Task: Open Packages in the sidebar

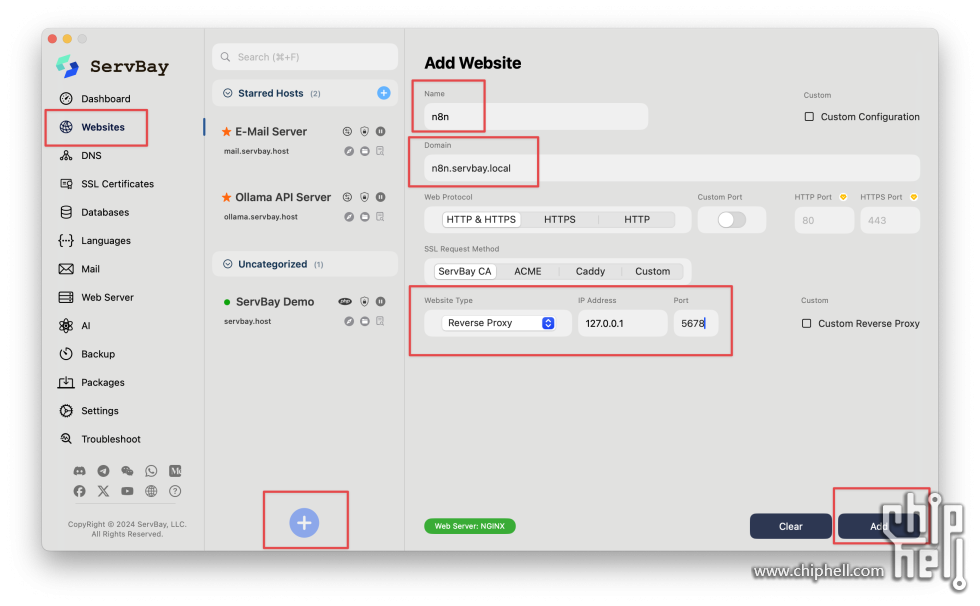Action: pyautogui.click(x=92, y=382)
